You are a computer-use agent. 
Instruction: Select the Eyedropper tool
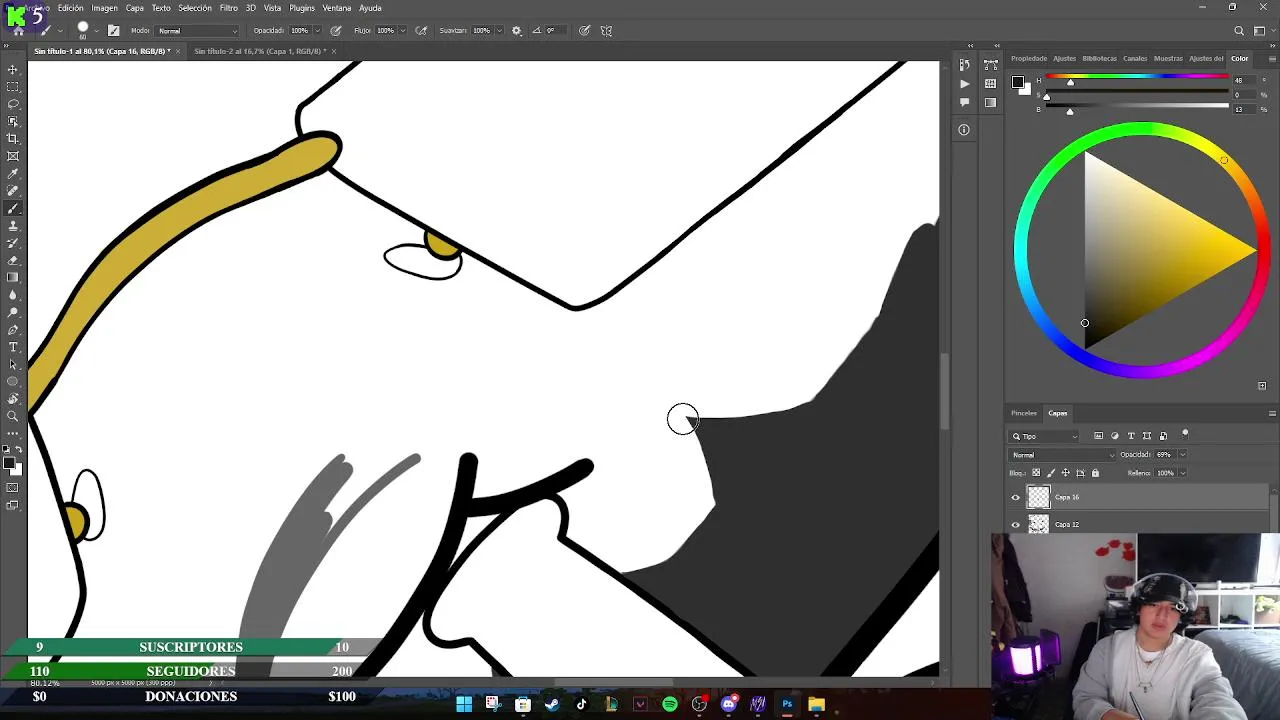click(x=13, y=174)
